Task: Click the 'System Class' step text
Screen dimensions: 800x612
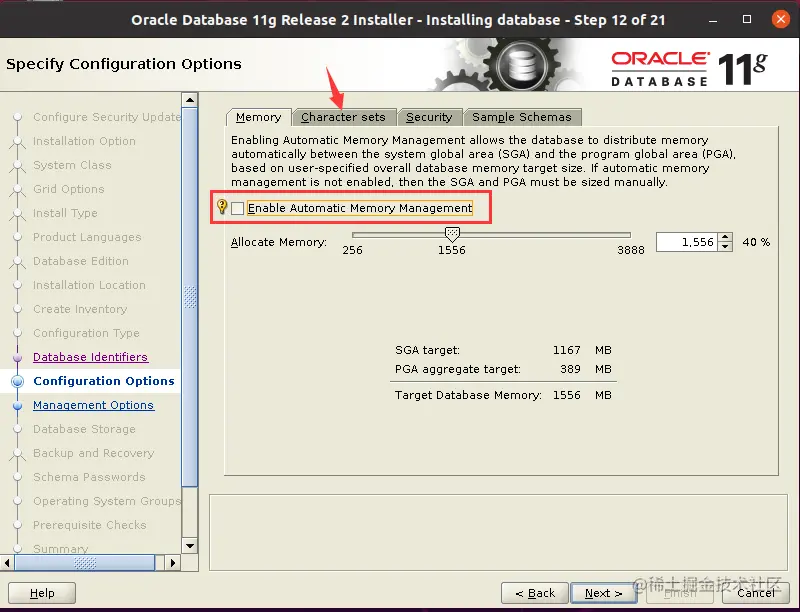Action: (72, 165)
